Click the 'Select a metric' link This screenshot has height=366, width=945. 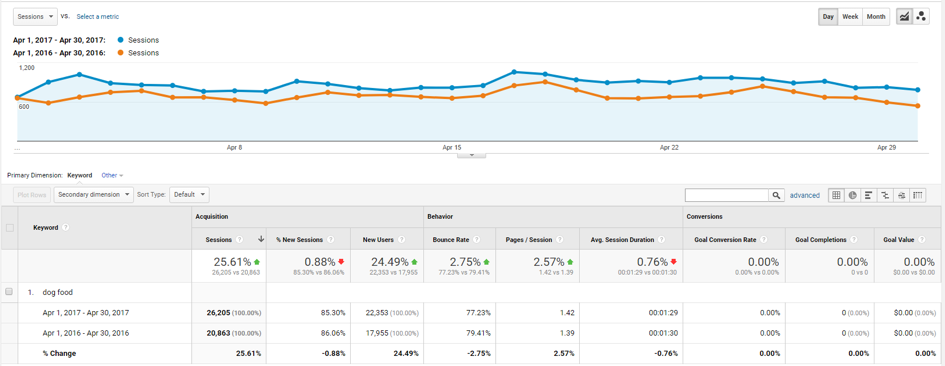98,17
